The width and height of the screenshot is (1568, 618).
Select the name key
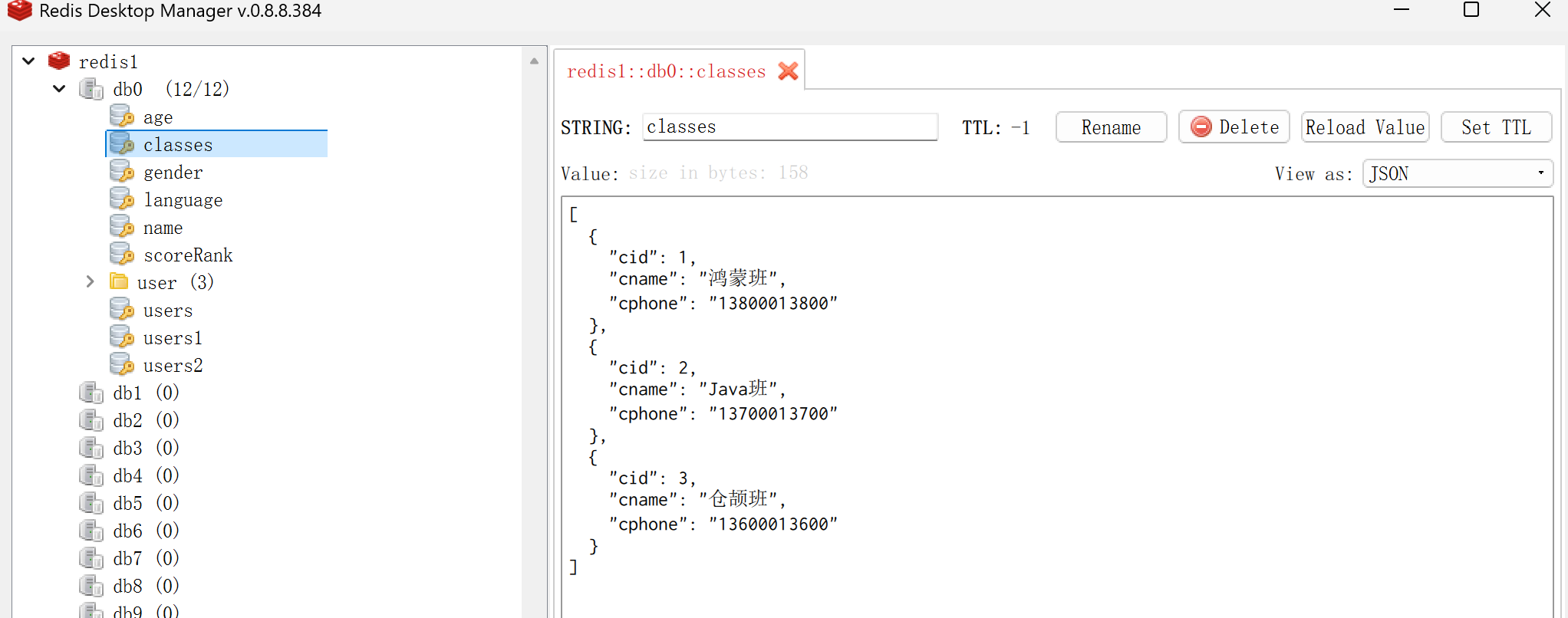pos(163,228)
